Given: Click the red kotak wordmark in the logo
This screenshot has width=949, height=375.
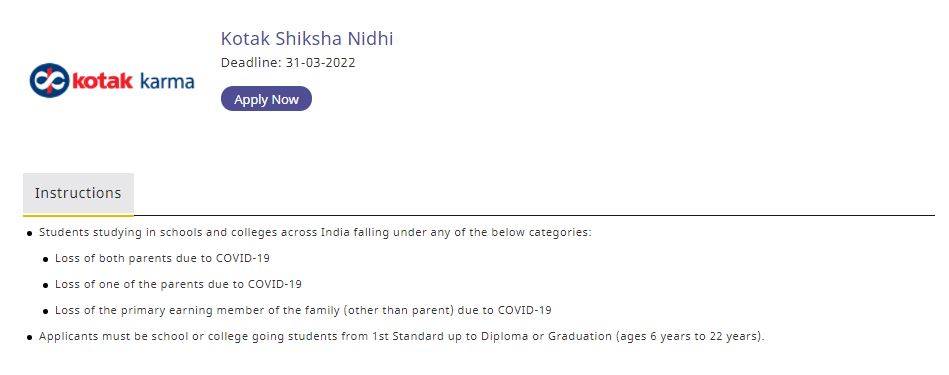Looking at the screenshot, I should coord(102,80).
